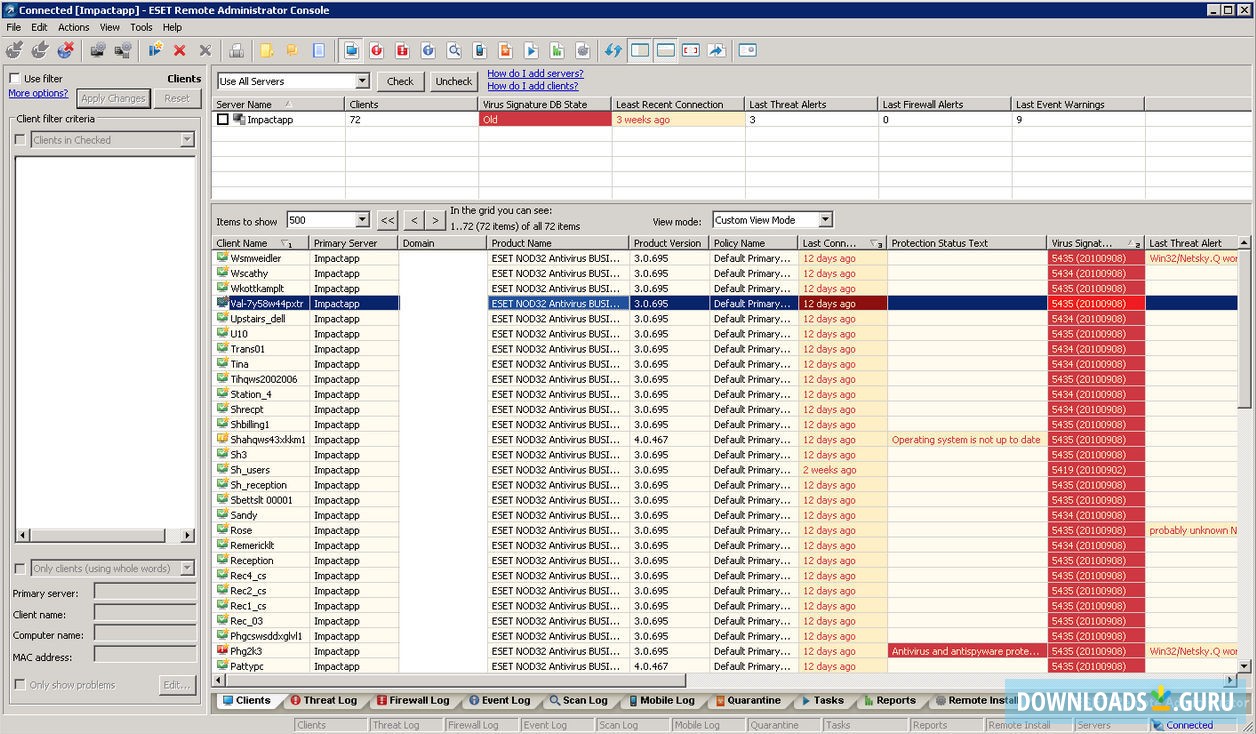Tick the checkbox beside Clients in Checked
The height and width of the screenshot is (734, 1256).
pos(20,140)
